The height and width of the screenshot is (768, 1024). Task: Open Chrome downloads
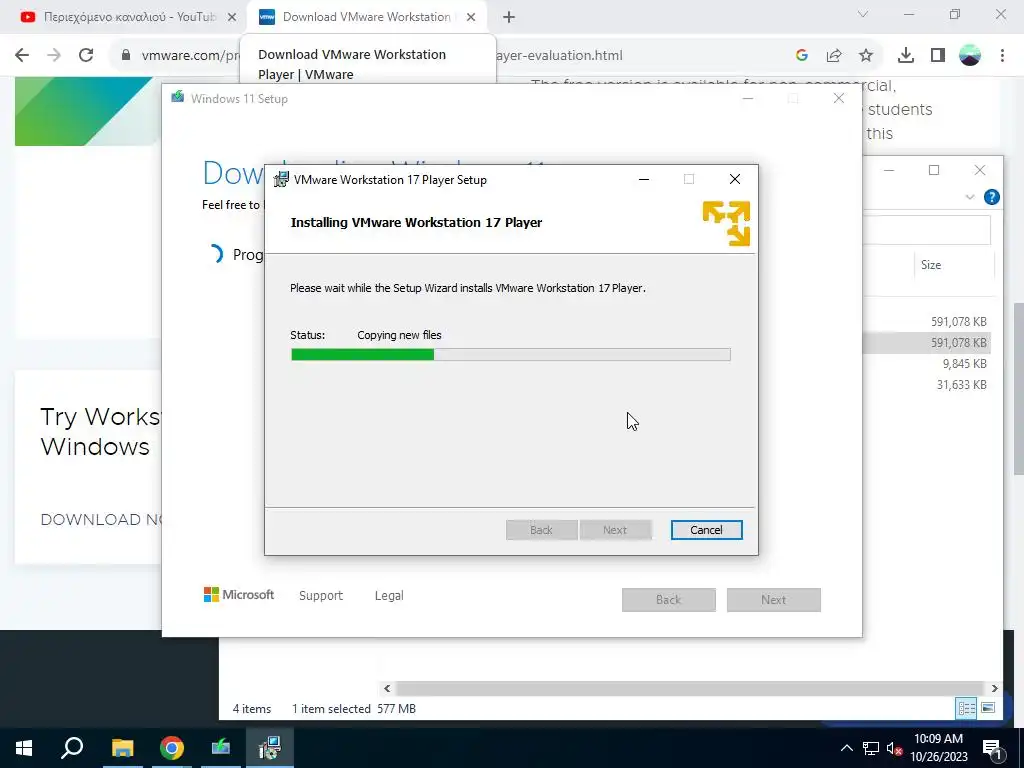click(x=906, y=56)
